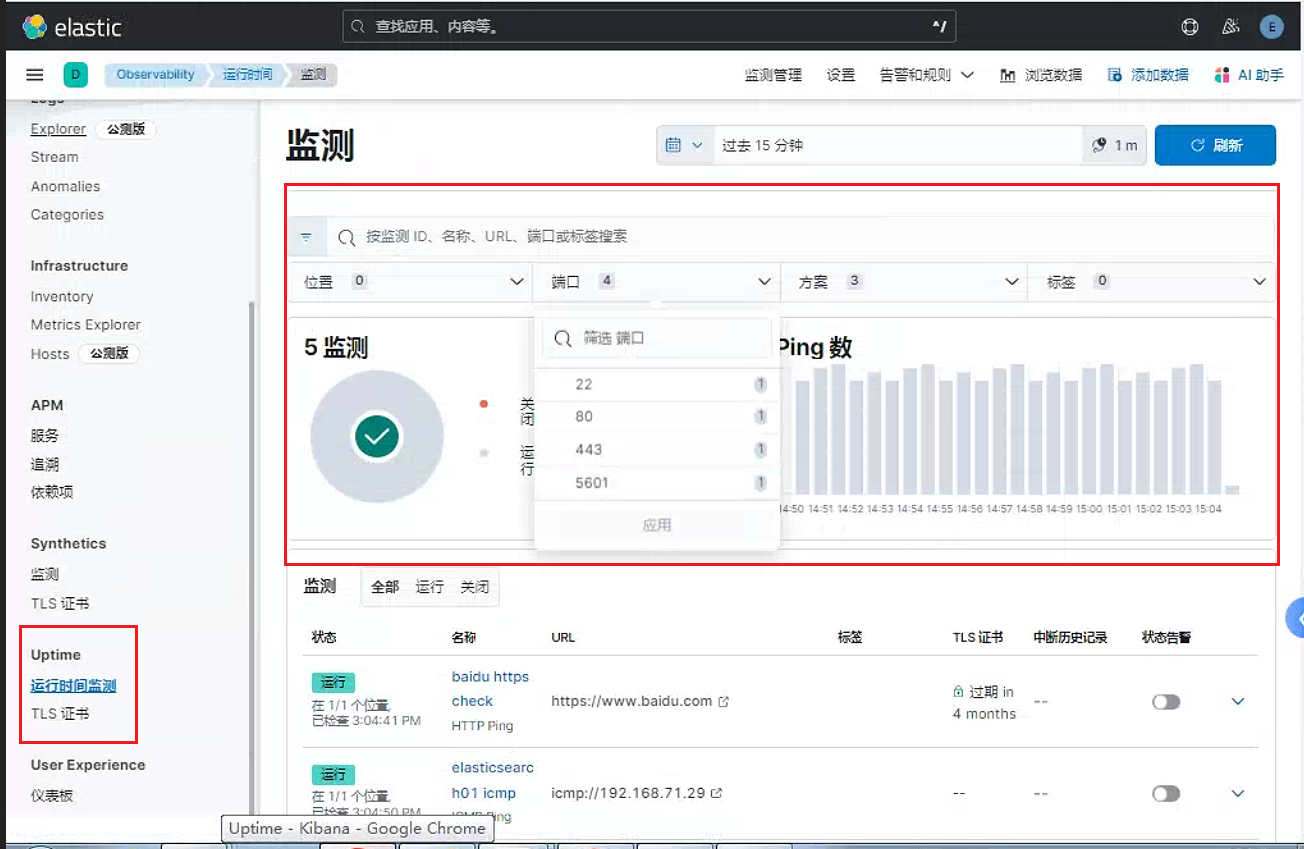This screenshot has height=849, width=1304.
Task: Open external link icon for baidu URL
Action: click(724, 702)
